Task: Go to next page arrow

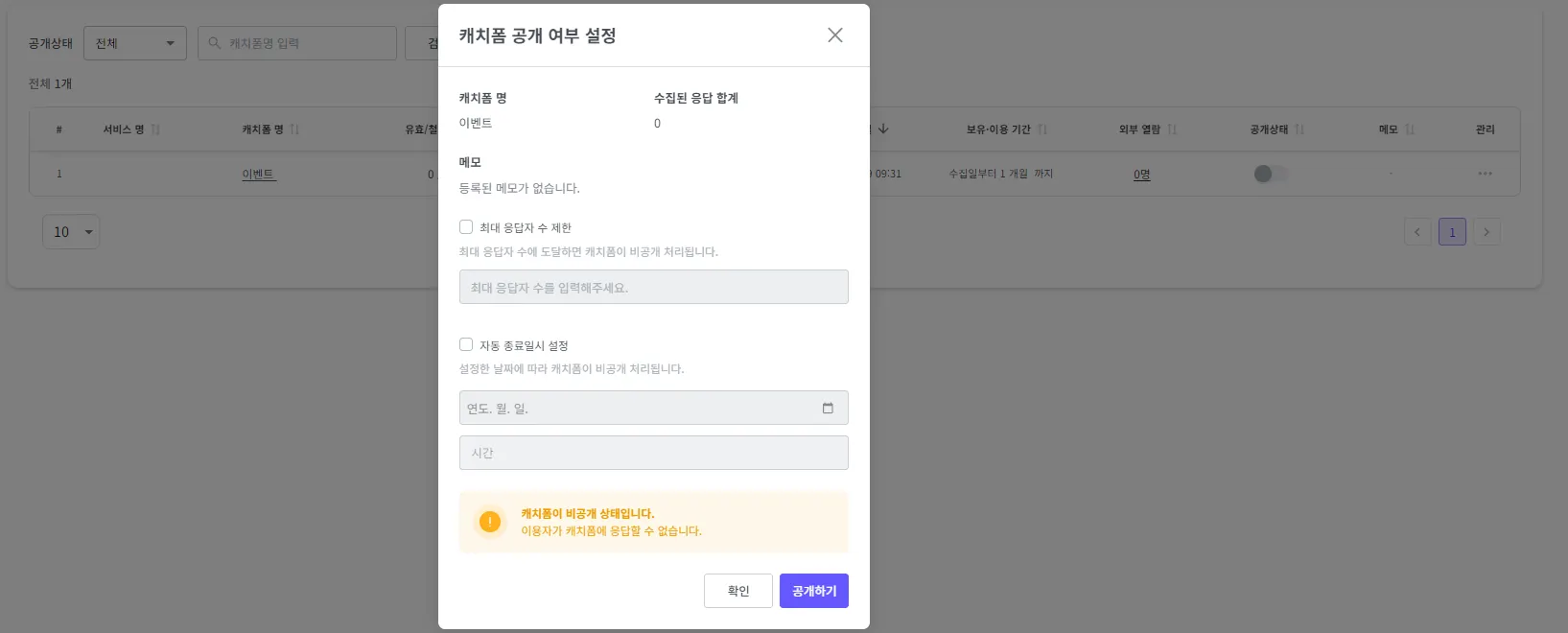Action: coord(1486,232)
